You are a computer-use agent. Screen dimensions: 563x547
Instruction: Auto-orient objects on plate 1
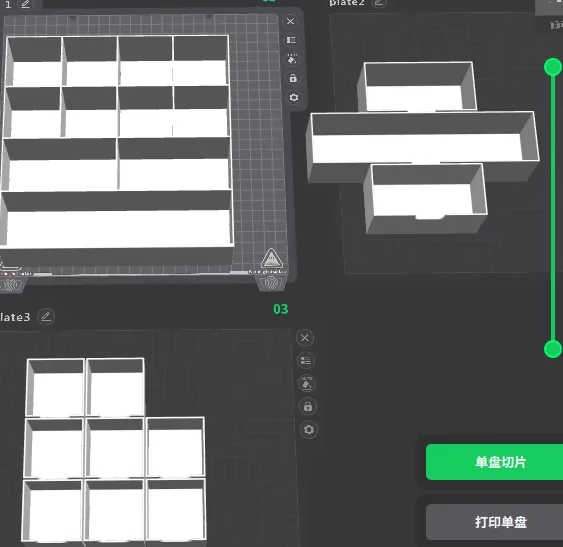292,59
